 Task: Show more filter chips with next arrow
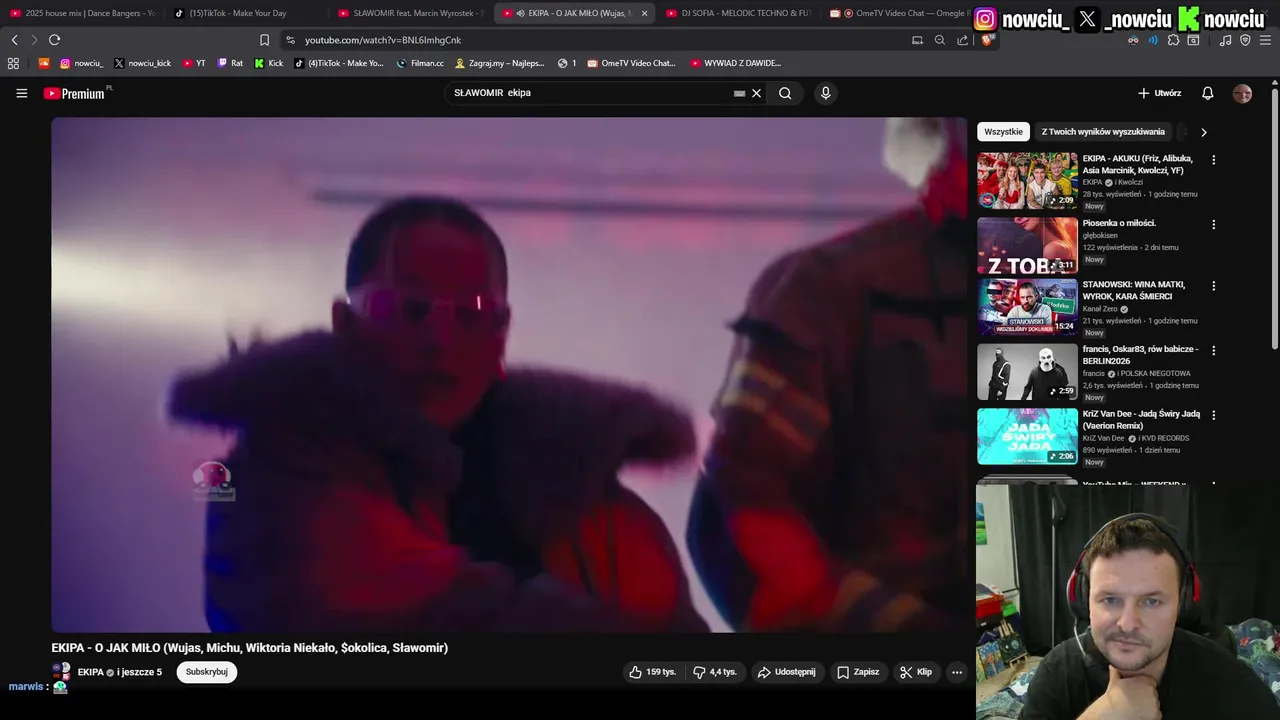pyautogui.click(x=1203, y=132)
